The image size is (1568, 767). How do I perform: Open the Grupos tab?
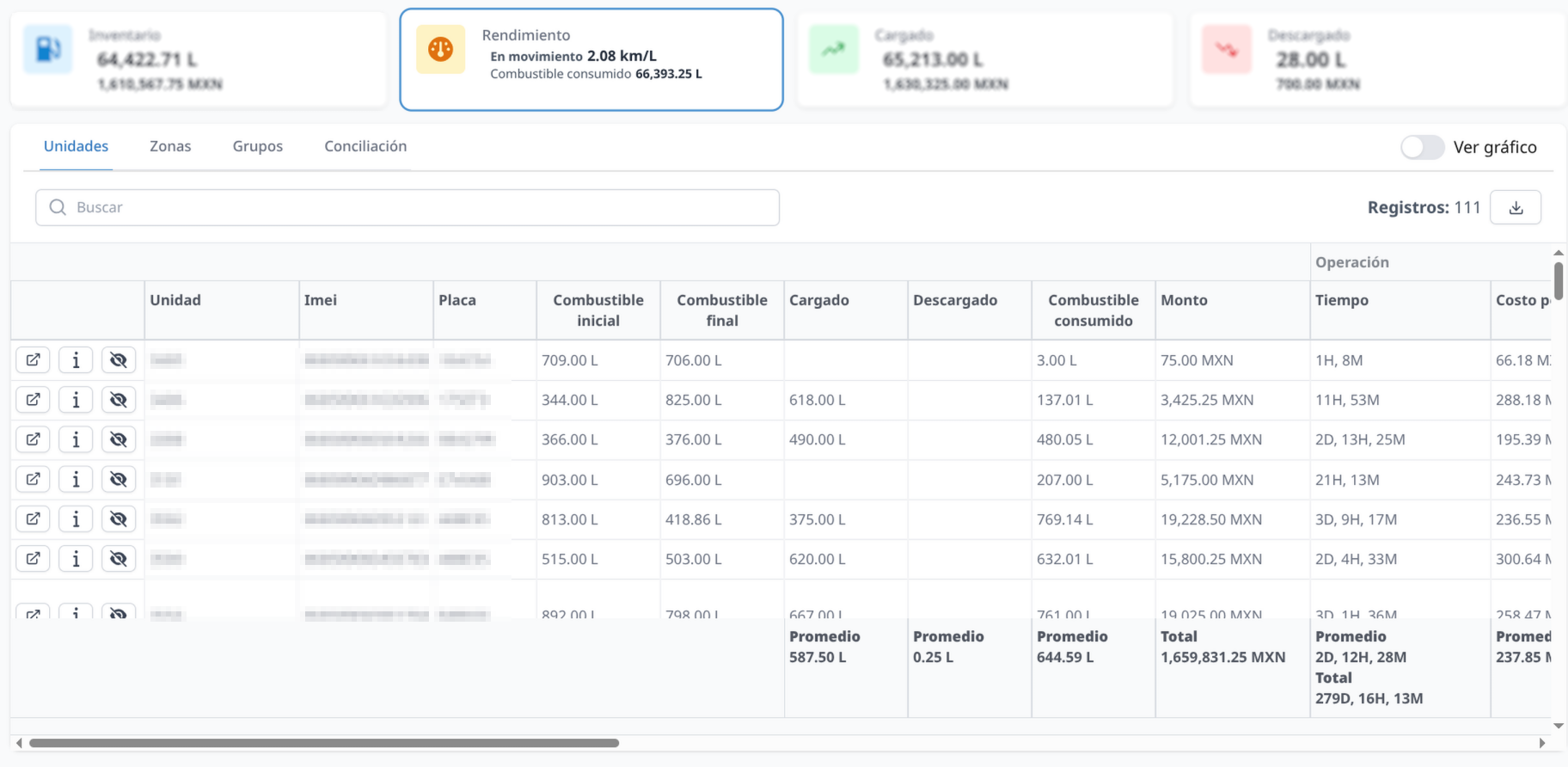coord(257,146)
